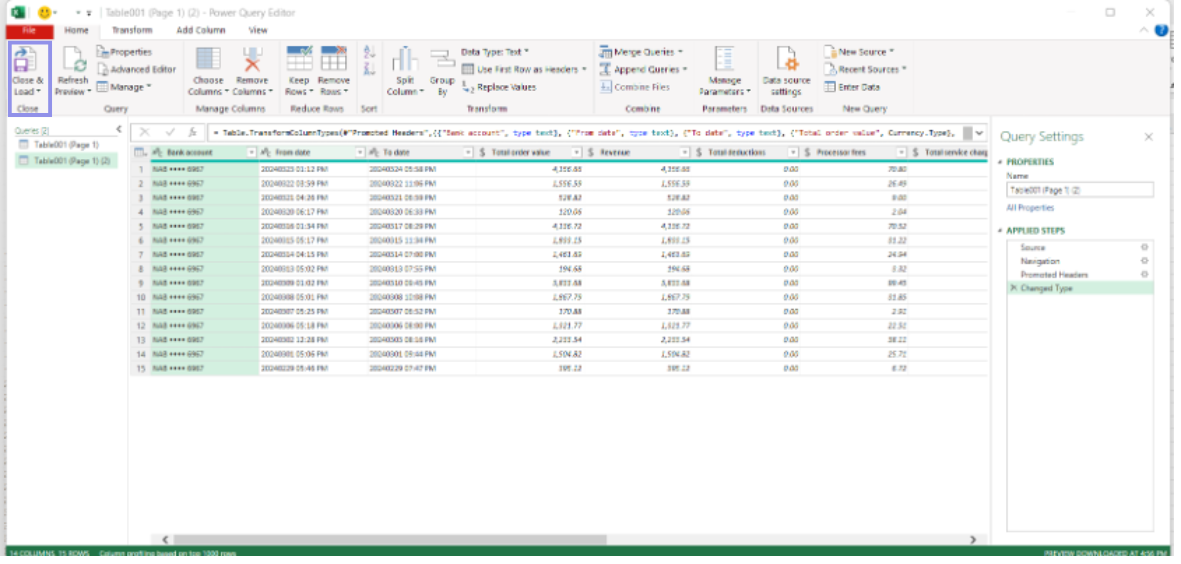Image resolution: width=1181 pixels, height=564 pixels.
Task: Click the horizontal scrollbar under the grid
Action: pyautogui.click(x=391, y=540)
